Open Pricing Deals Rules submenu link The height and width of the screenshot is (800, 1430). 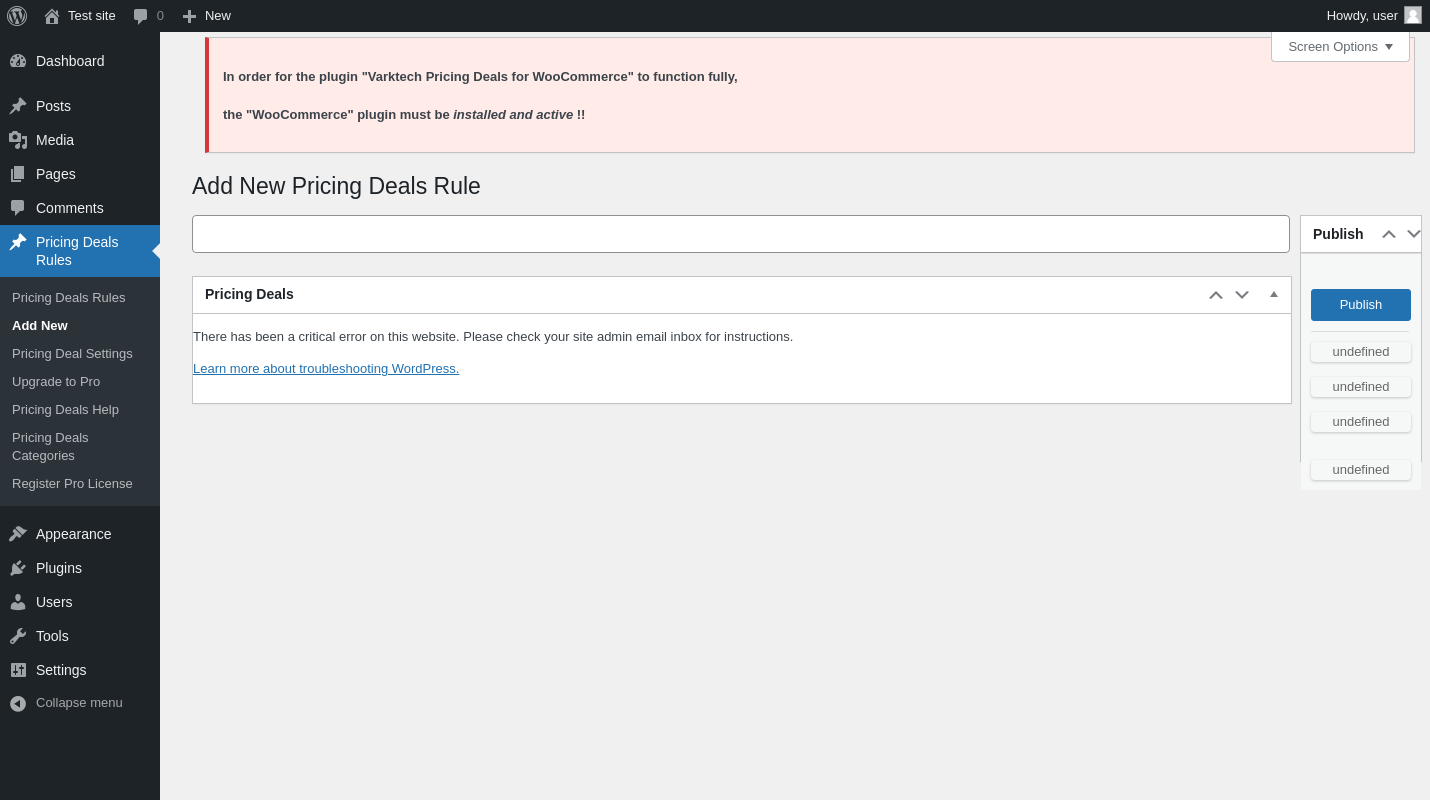point(68,297)
